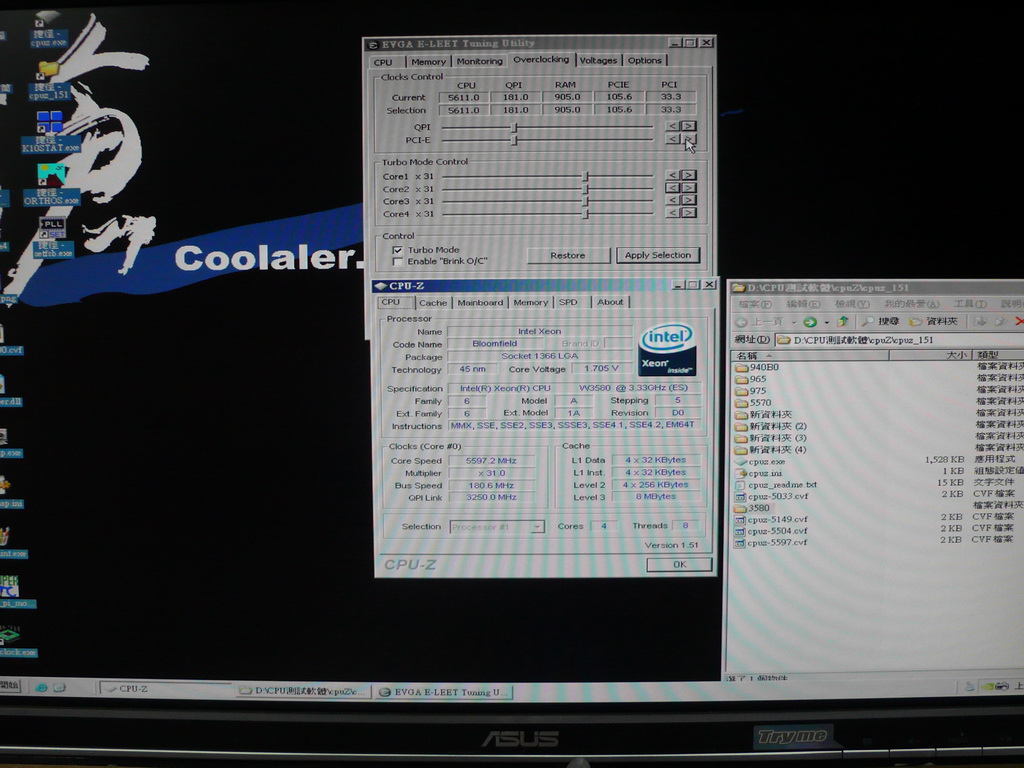This screenshot has width=1024, height=768.
Task: Increase Core1 multiplier with right arrow
Action: tap(689, 176)
